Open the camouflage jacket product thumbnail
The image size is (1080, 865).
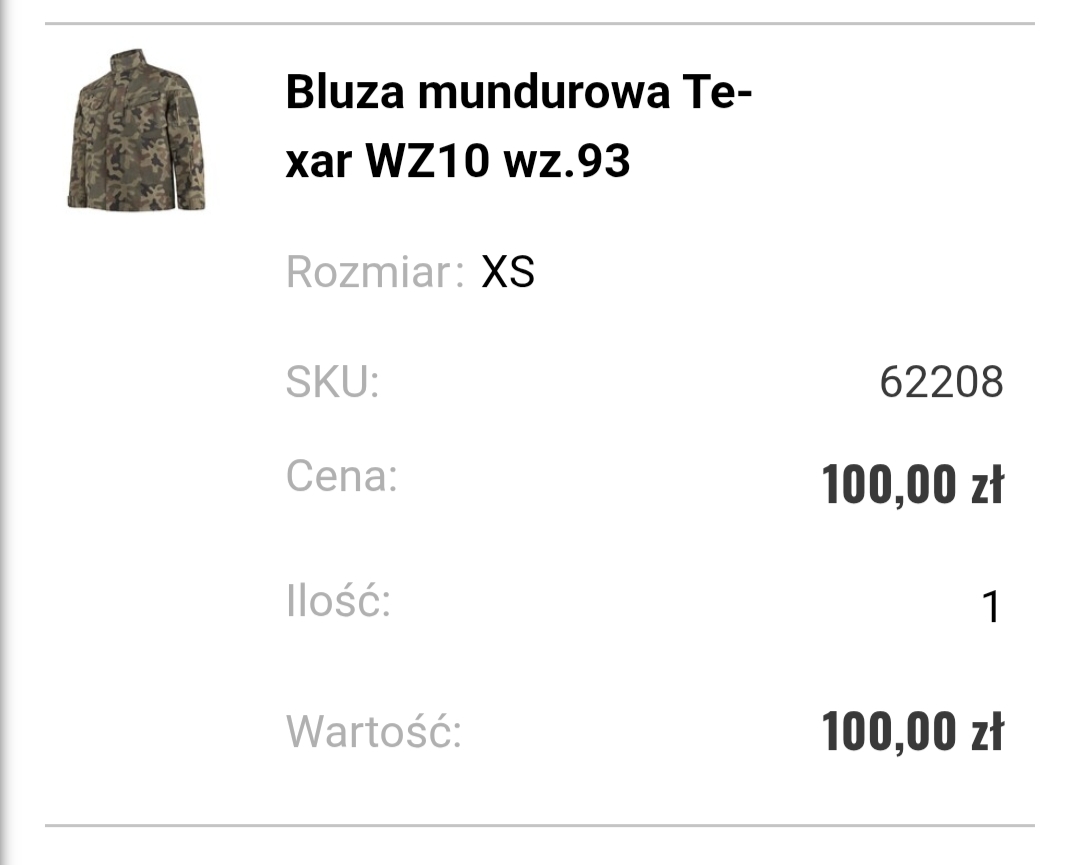point(136,129)
